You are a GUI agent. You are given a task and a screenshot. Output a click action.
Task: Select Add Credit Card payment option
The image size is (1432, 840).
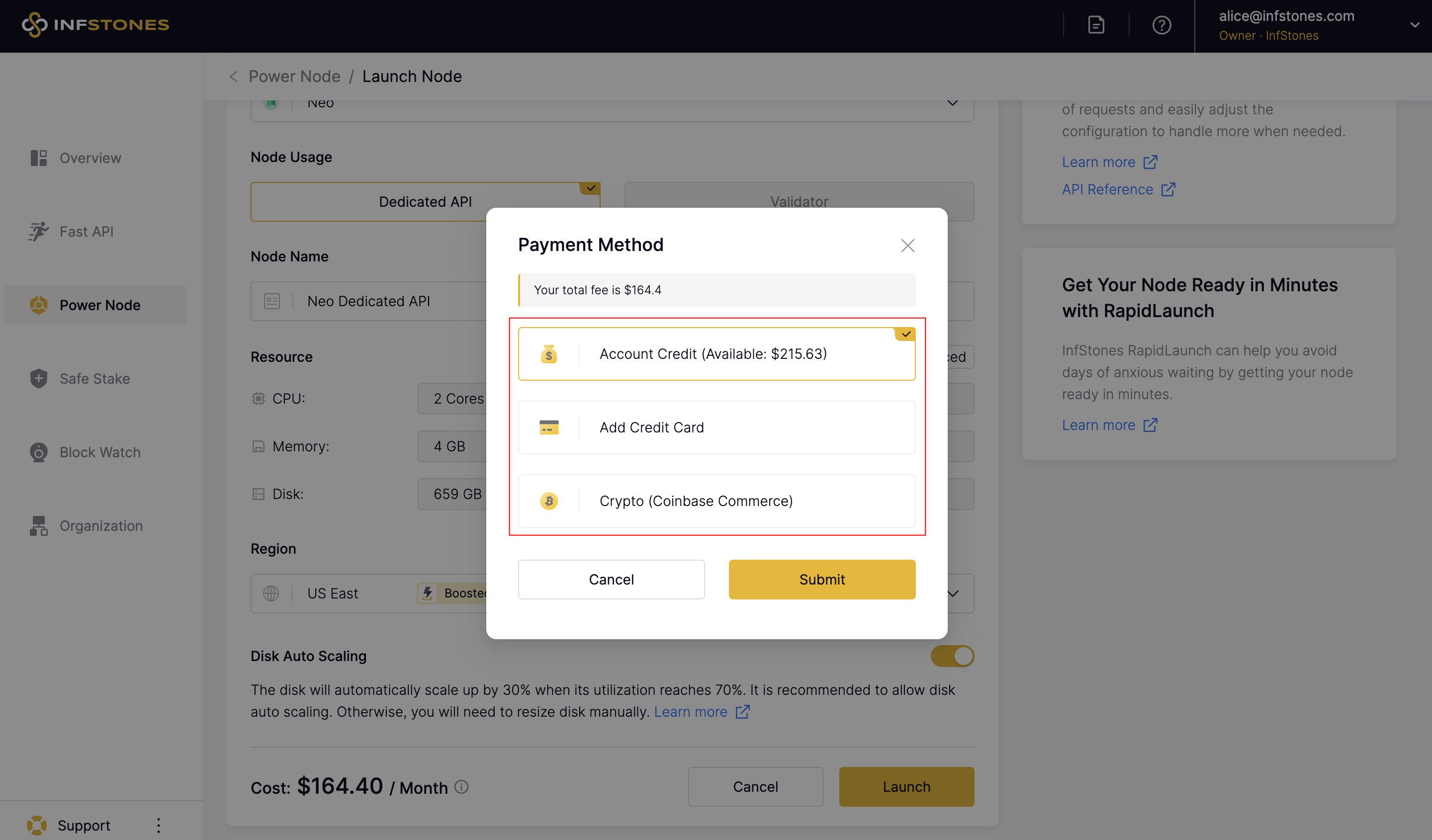coord(716,427)
